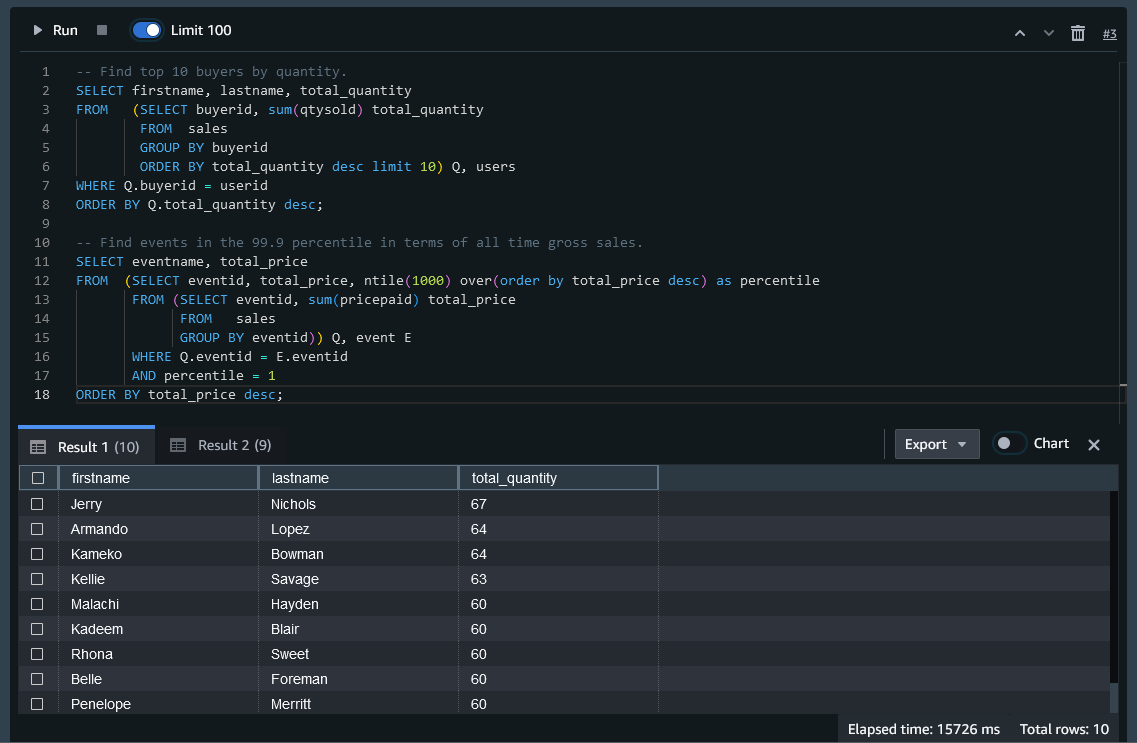Check the box for Kellie Savage row
The image size is (1137, 743).
37,579
